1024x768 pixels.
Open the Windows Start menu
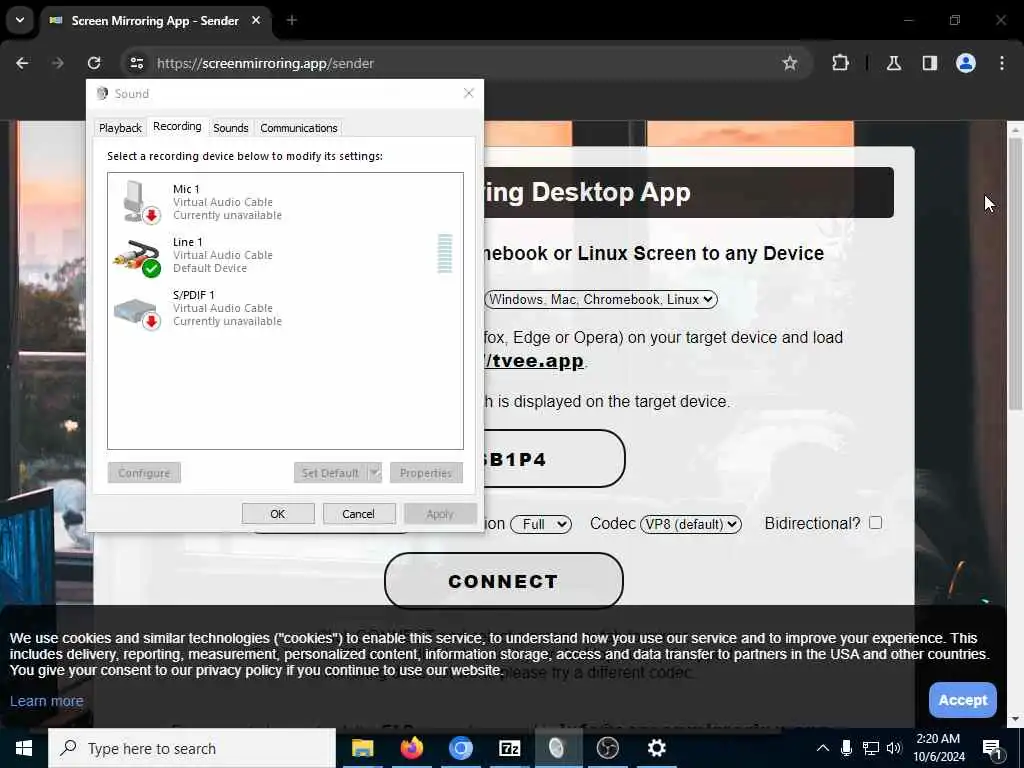24,748
